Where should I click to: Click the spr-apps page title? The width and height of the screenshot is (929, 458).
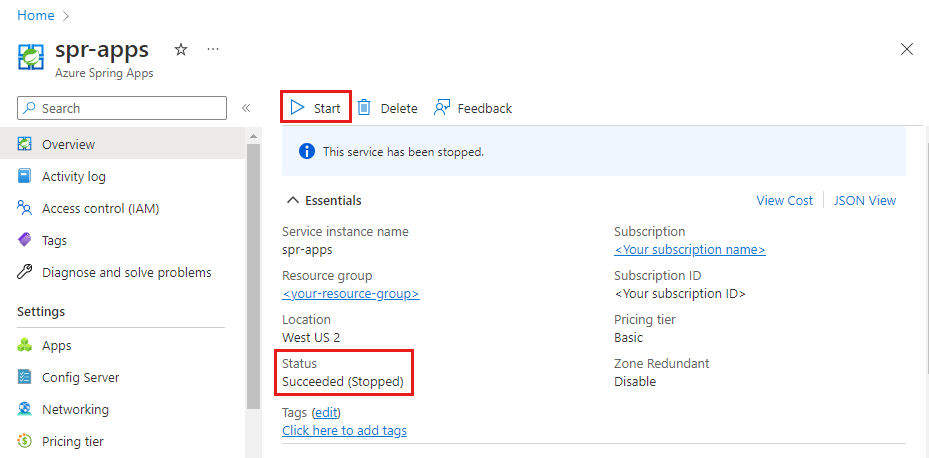coord(102,50)
